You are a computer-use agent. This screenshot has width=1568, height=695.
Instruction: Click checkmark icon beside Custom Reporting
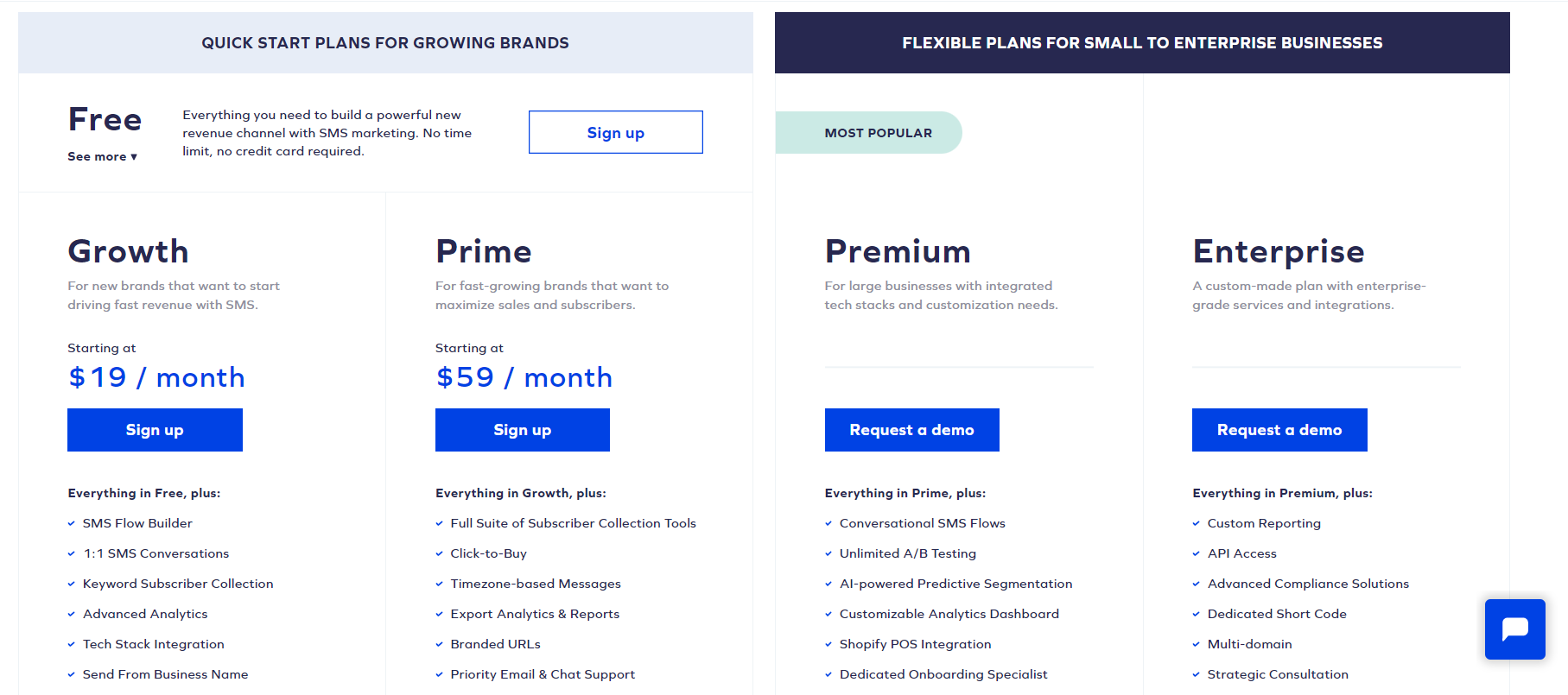(x=1197, y=523)
